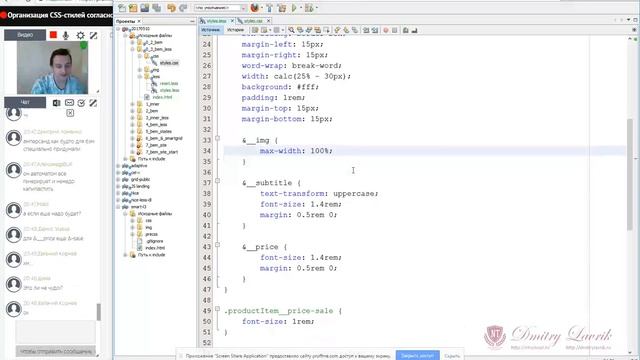Click the green Run Project arrow
This screenshot has height=360, width=640.
(x=294, y=8)
